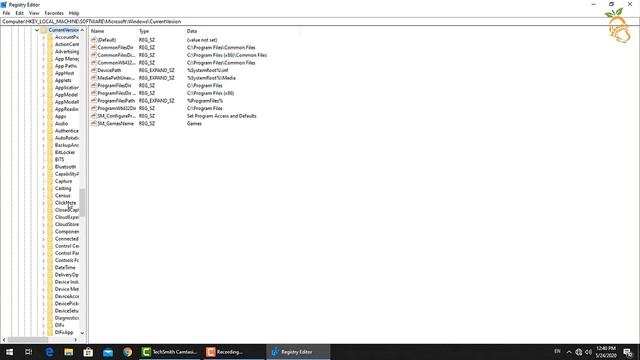640x360 pixels.
Task: Click the volume icon in system tray
Action: coord(589,352)
